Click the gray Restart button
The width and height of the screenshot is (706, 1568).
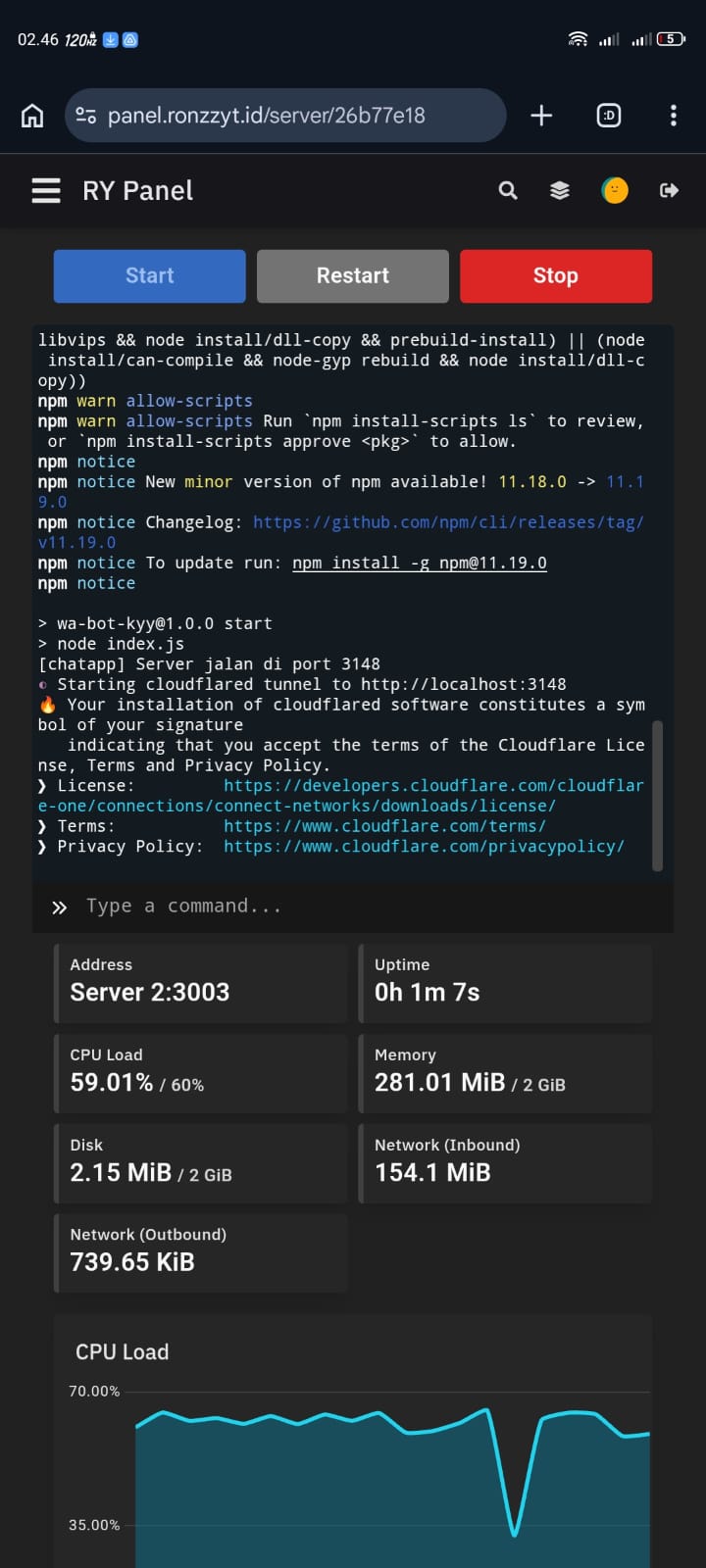353,275
